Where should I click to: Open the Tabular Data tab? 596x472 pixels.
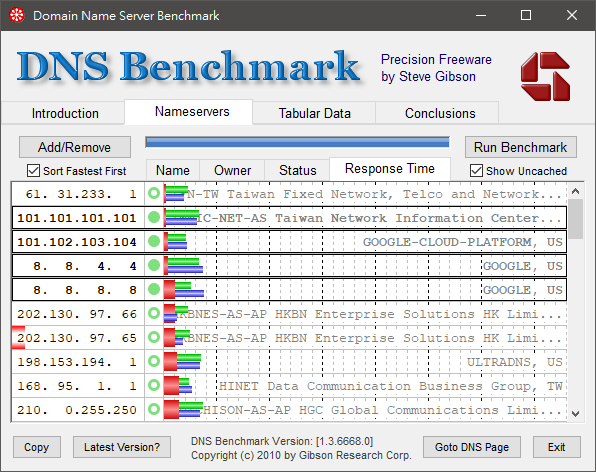314,113
